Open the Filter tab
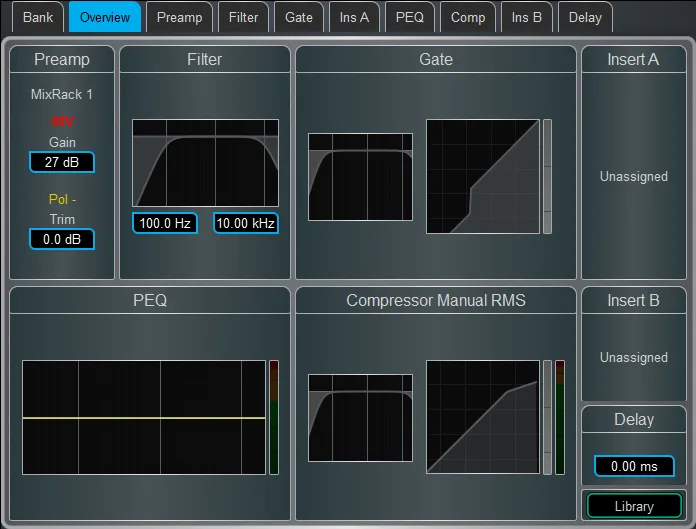Image resolution: width=696 pixels, height=529 pixels. coord(243,17)
